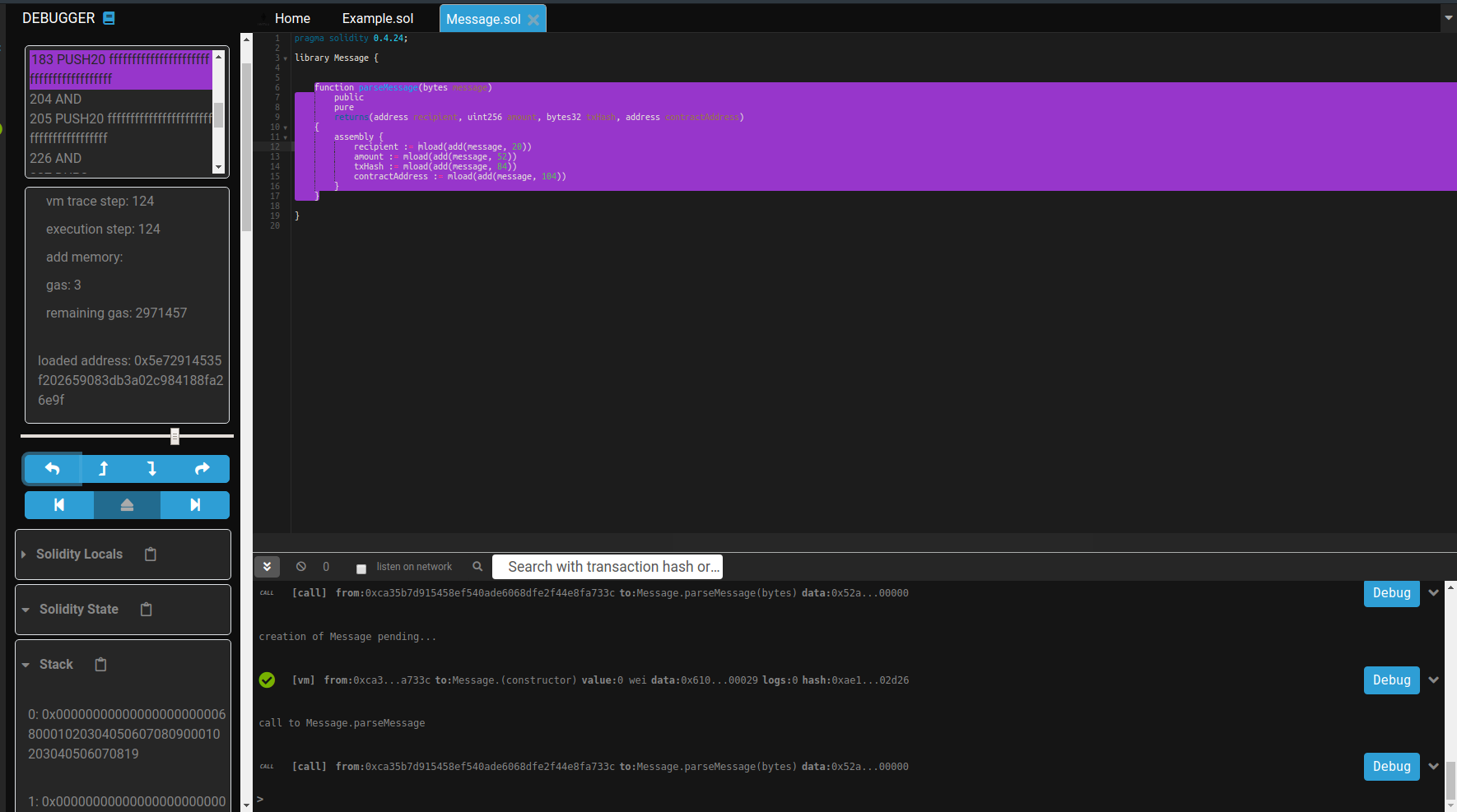Jump to the previous breakpoint
The height and width of the screenshot is (812, 1457).
(x=58, y=504)
